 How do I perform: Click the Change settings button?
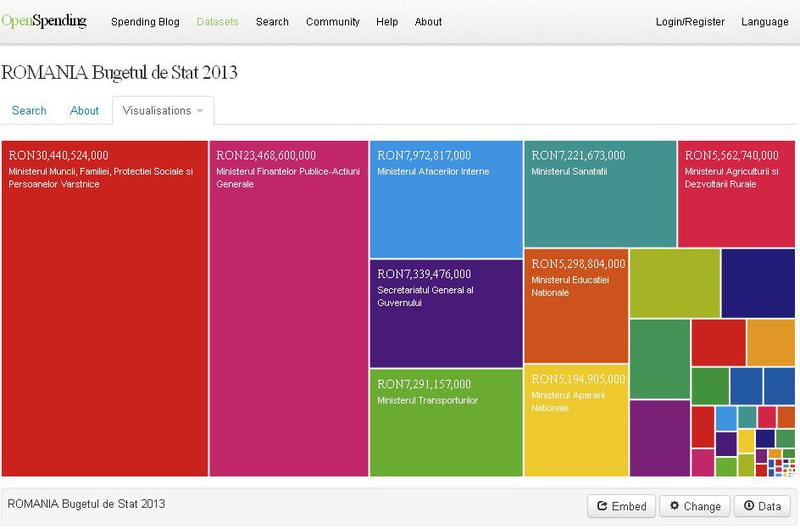click(695, 506)
